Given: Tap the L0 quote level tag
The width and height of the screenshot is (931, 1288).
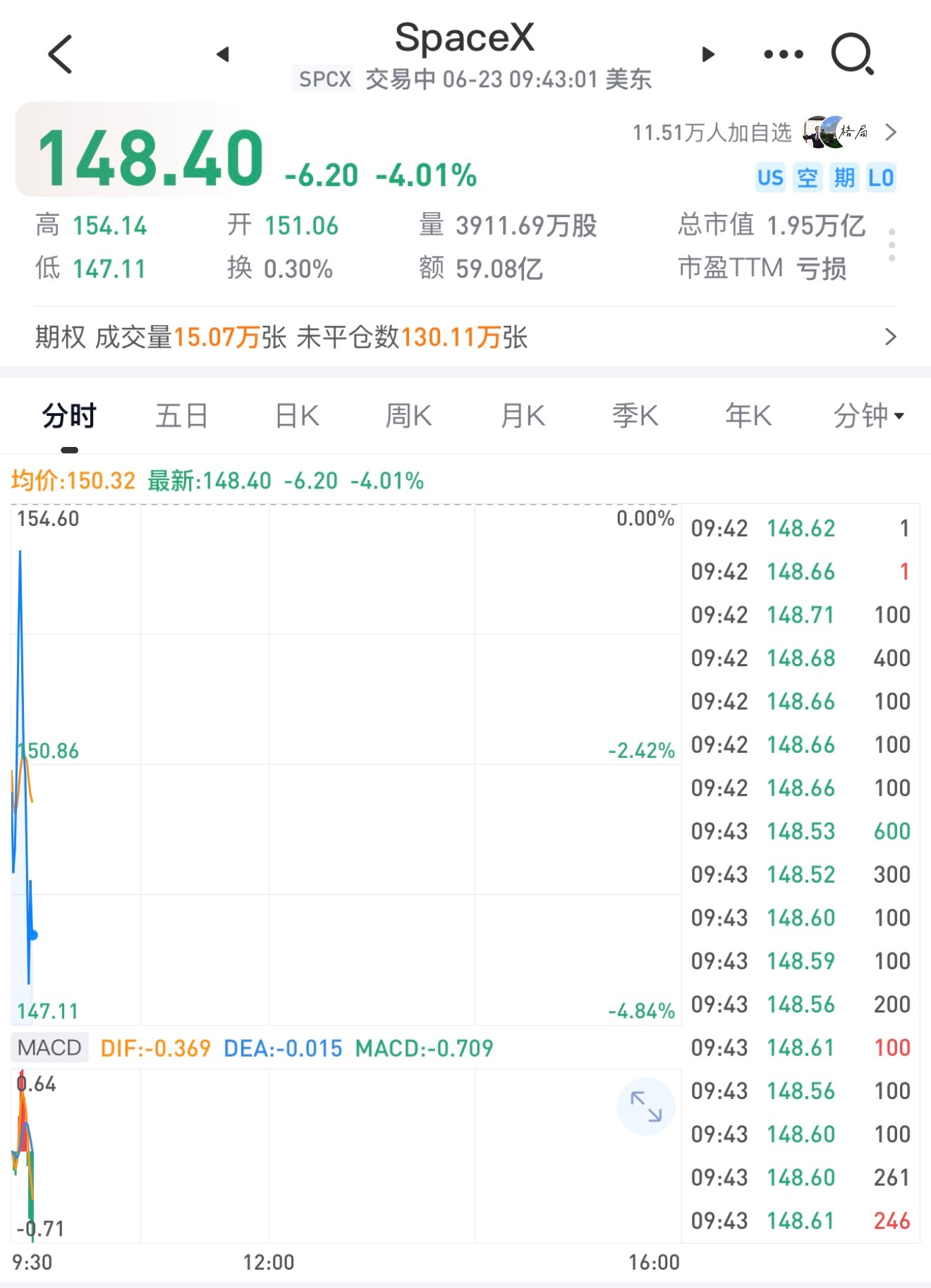Looking at the screenshot, I should point(881,178).
